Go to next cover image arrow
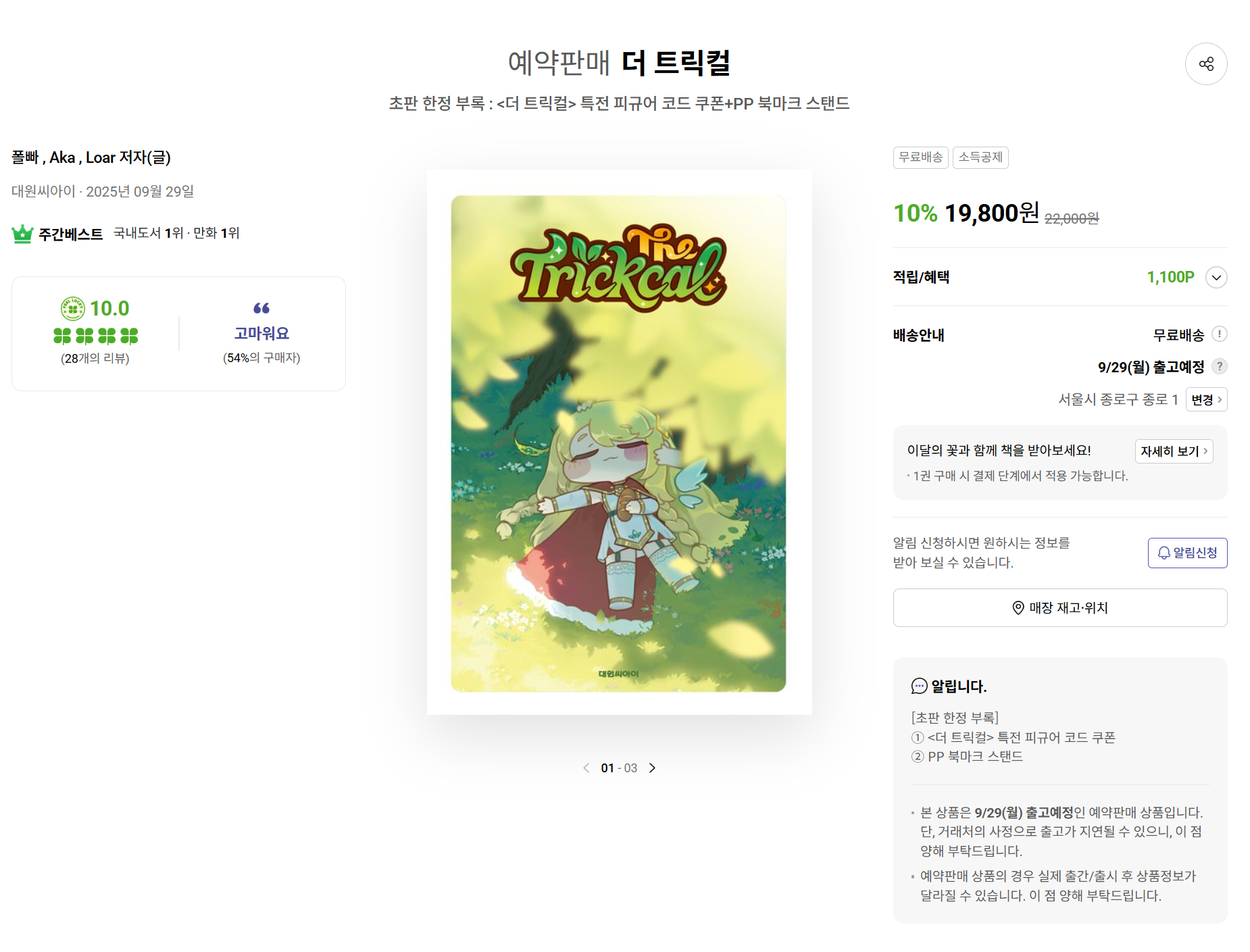The width and height of the screenshot is (1250, 952). (x=652, y=768)
